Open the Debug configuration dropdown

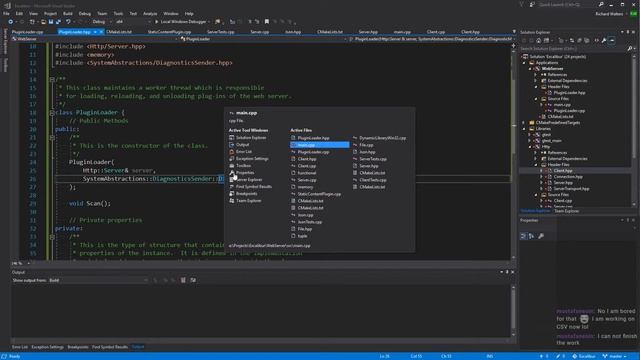pos(101,22)
